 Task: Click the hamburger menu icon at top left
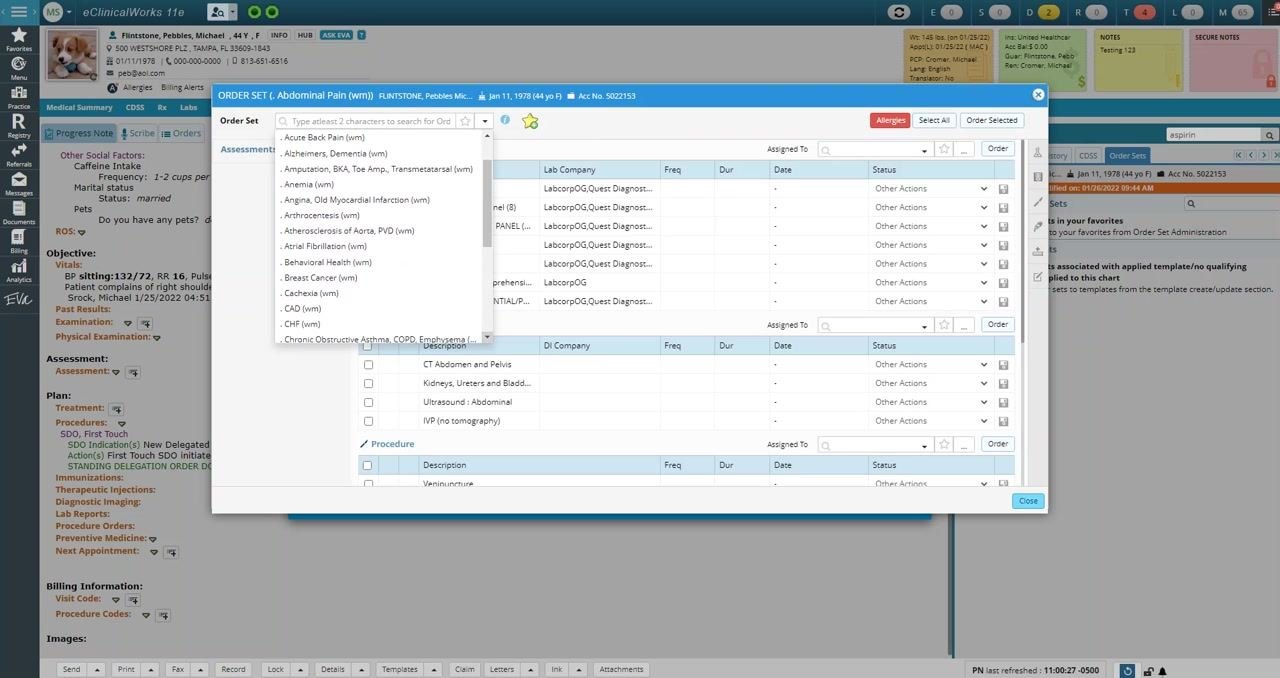19,12
